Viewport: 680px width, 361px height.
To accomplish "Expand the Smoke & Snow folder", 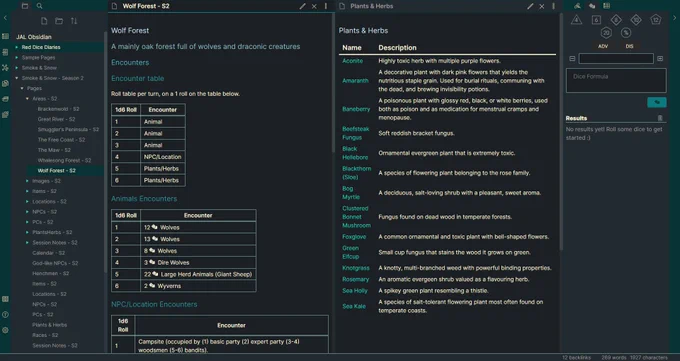I will (x=16, y=68).
